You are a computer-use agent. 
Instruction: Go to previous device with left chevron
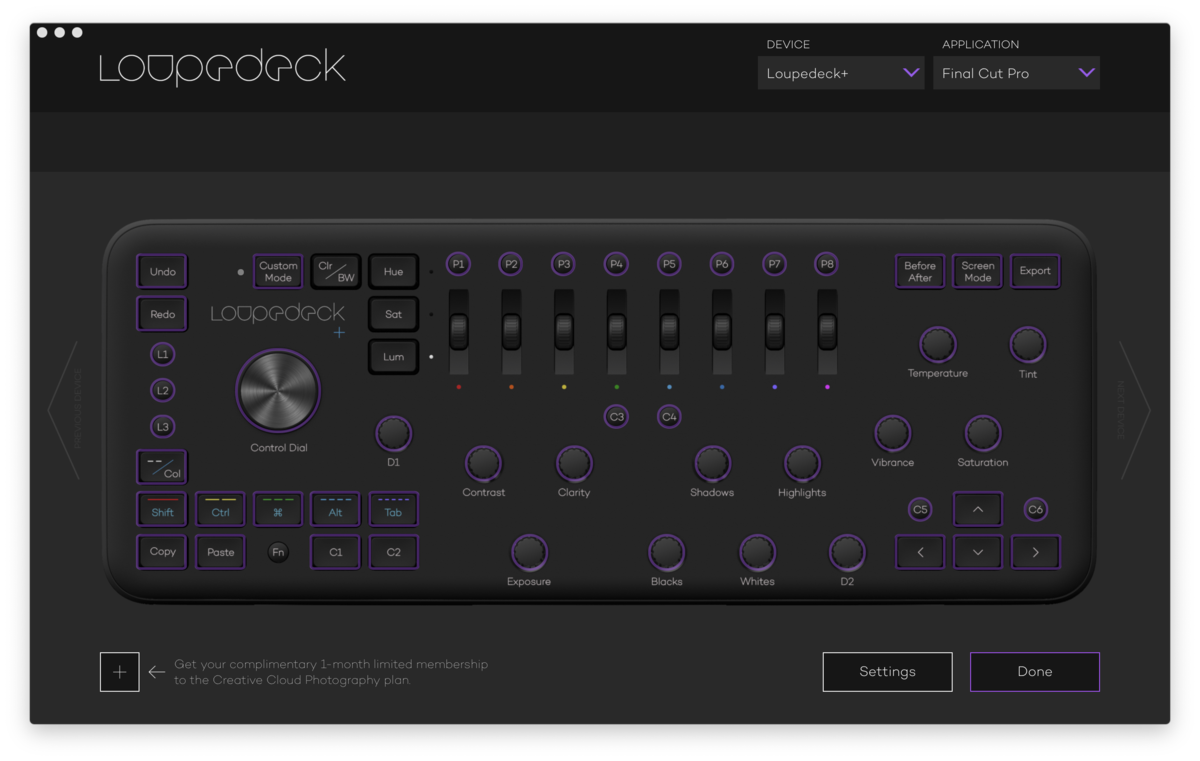tap(63, 410)
